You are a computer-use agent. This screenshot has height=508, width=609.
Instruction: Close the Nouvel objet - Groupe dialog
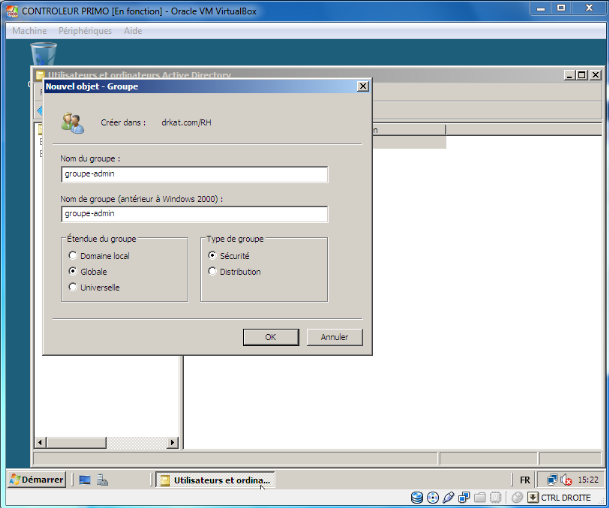click(x=362, y=86)
